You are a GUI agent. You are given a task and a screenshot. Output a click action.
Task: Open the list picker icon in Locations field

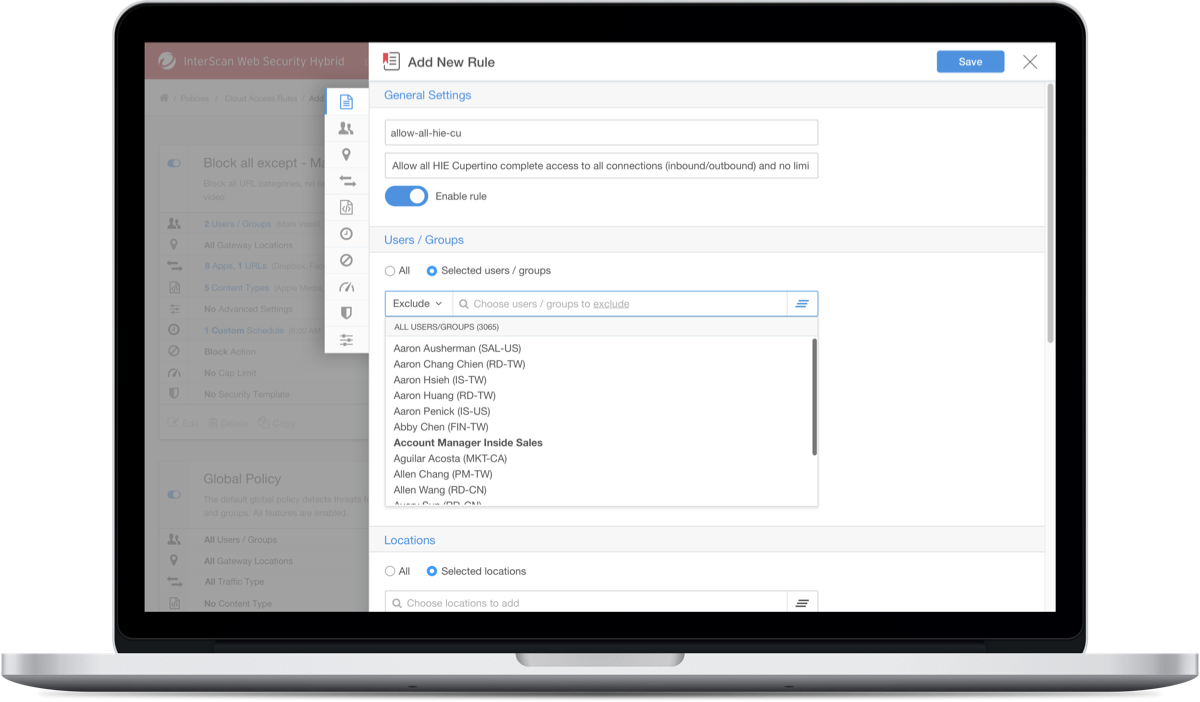click(802, 603)
